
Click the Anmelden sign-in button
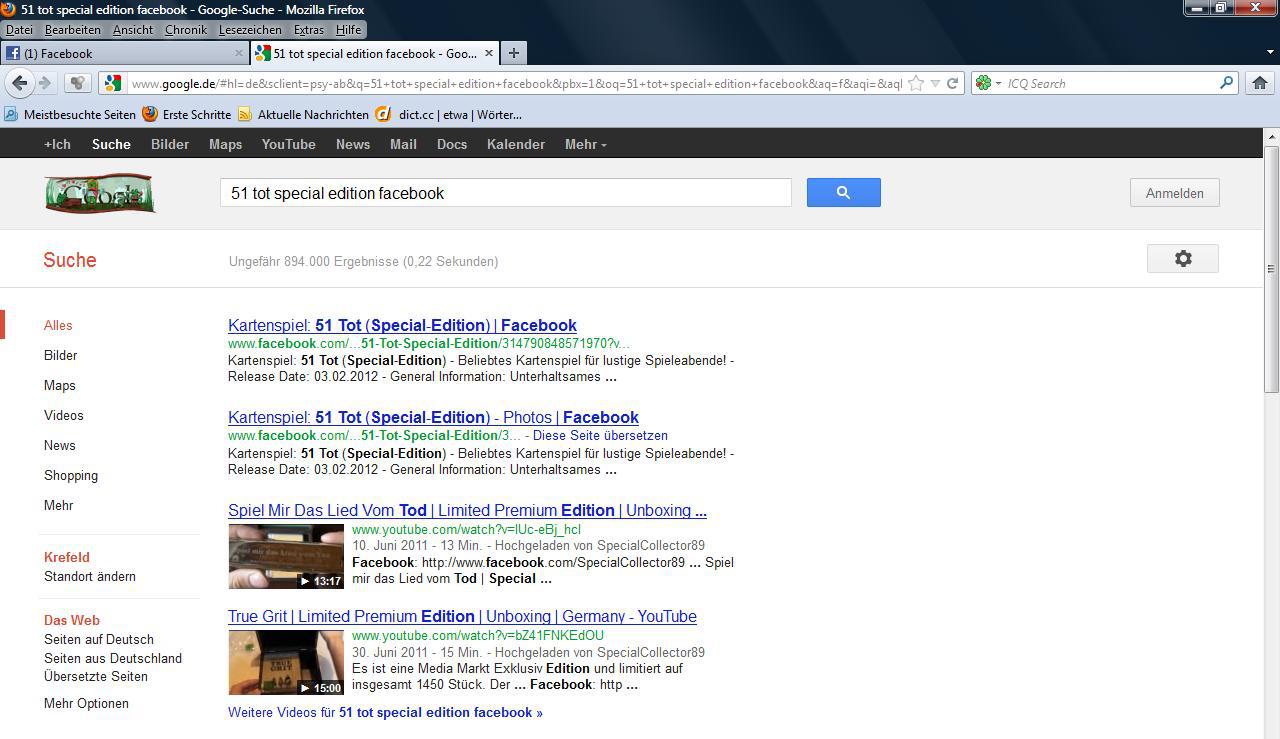pos(1175,193)
